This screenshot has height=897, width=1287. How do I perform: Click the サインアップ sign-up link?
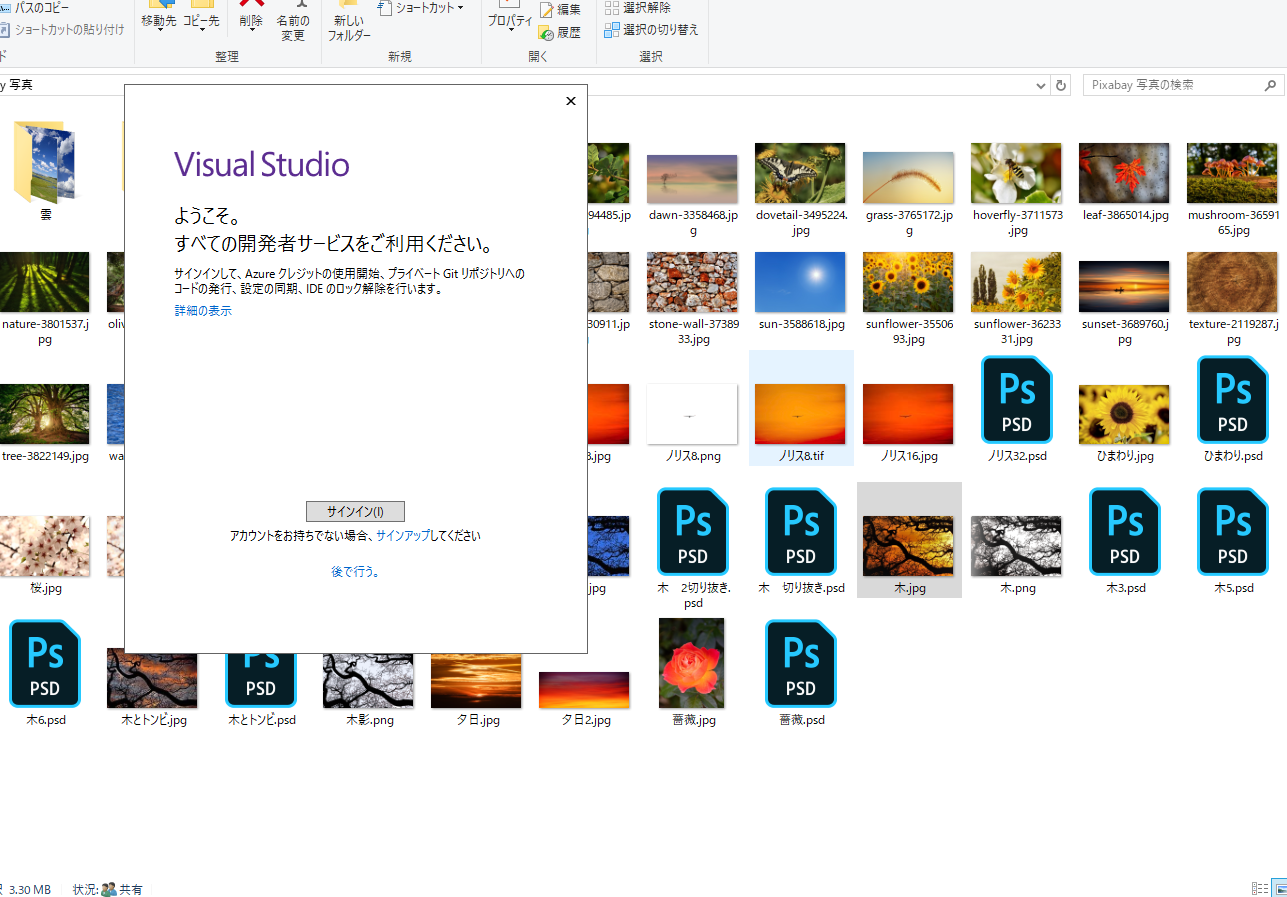tap(403, 536)
